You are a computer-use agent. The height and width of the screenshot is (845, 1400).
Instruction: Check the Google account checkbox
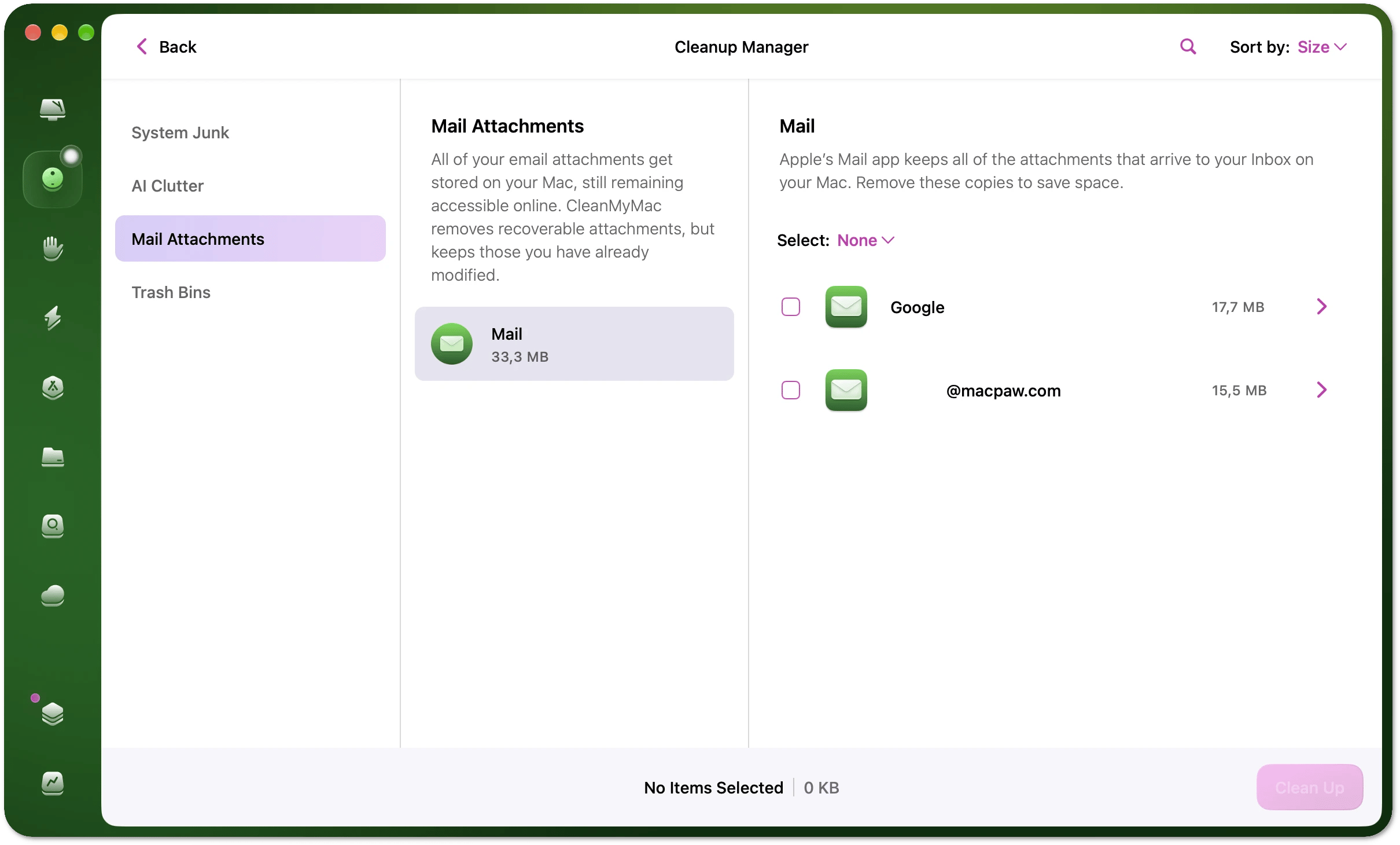coord(791,307)
